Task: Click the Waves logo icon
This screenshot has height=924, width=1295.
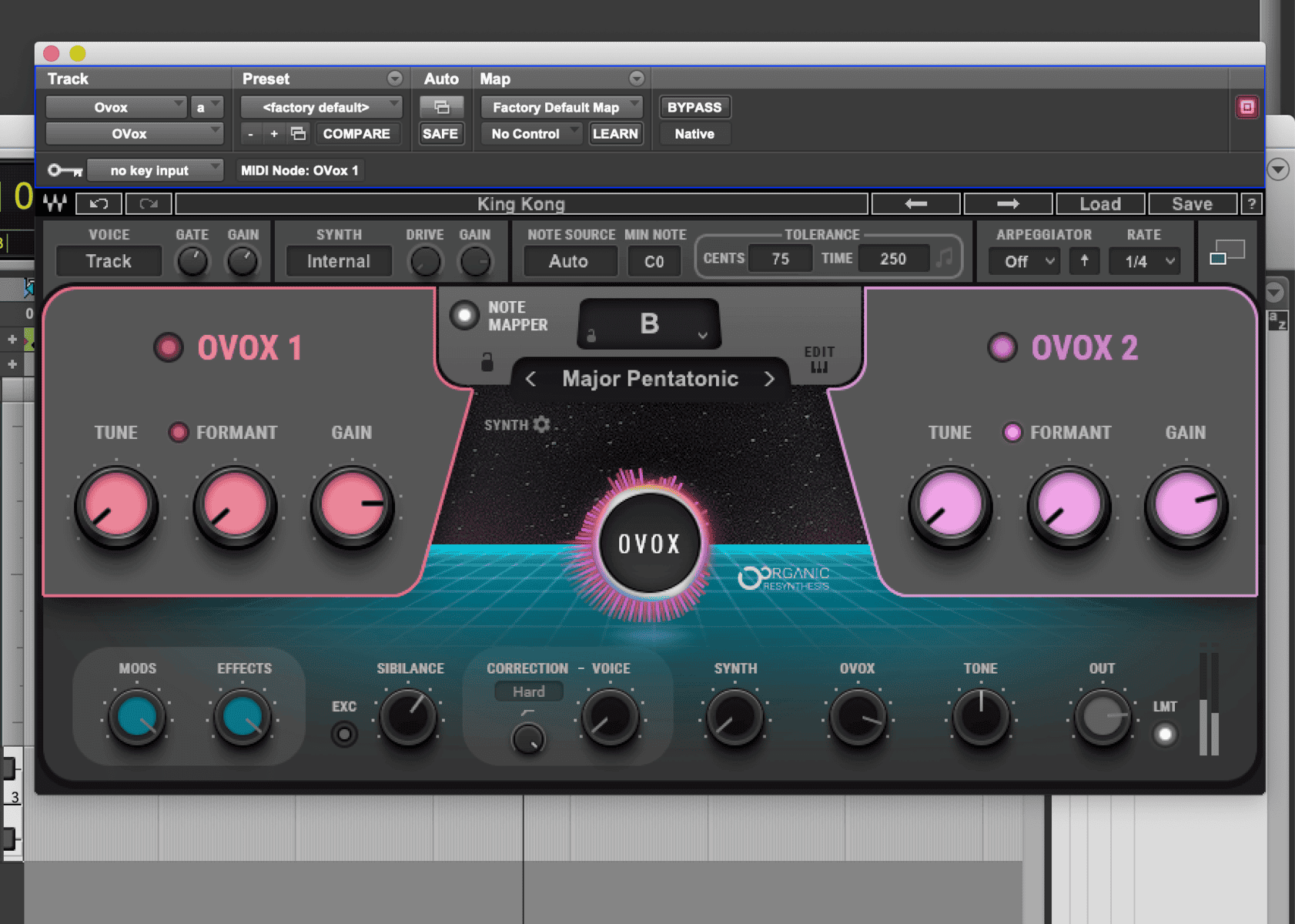Action: (x=55, y=203)
